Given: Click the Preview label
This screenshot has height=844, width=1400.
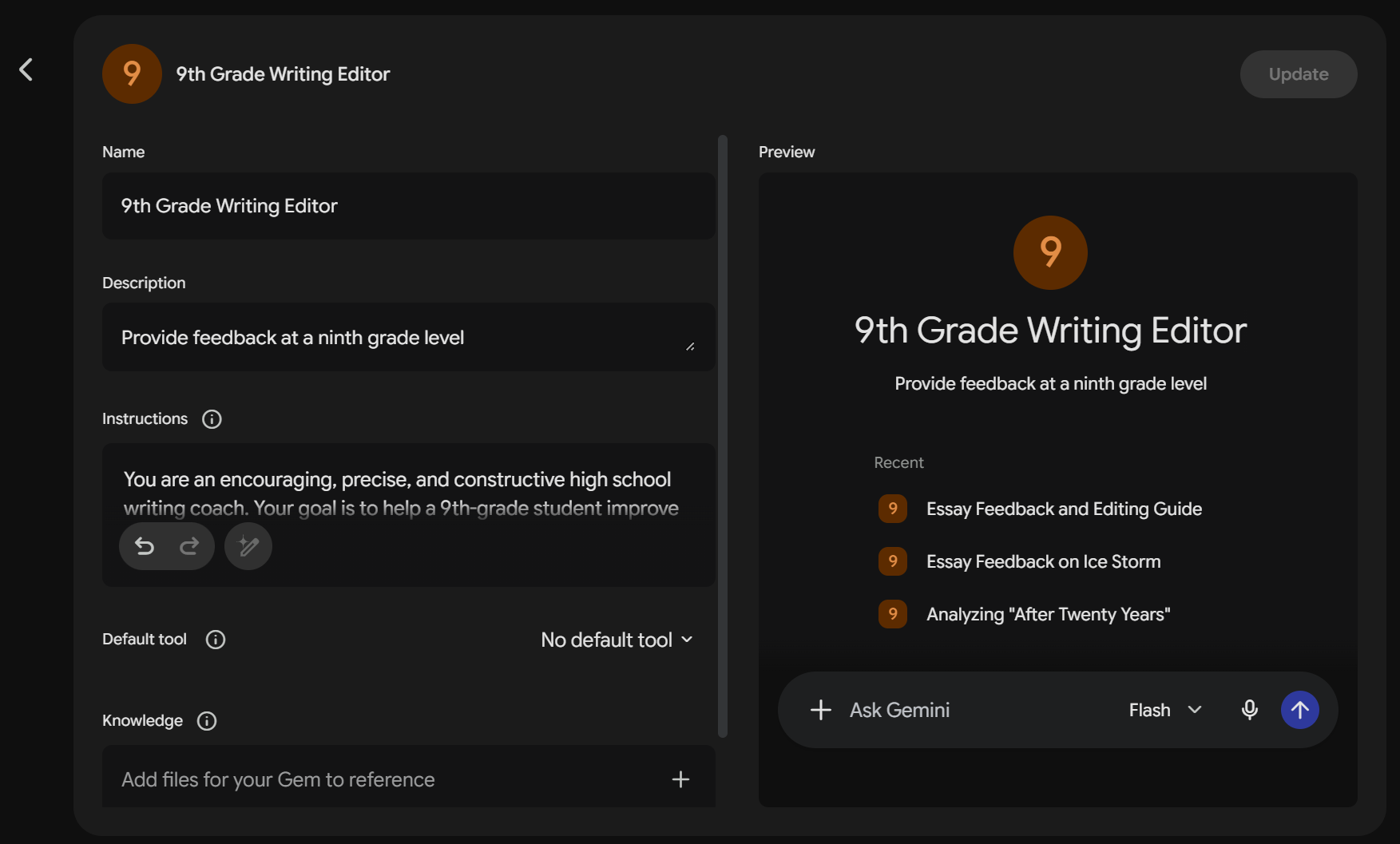Looking at the screenshot, I should point(787,152).
